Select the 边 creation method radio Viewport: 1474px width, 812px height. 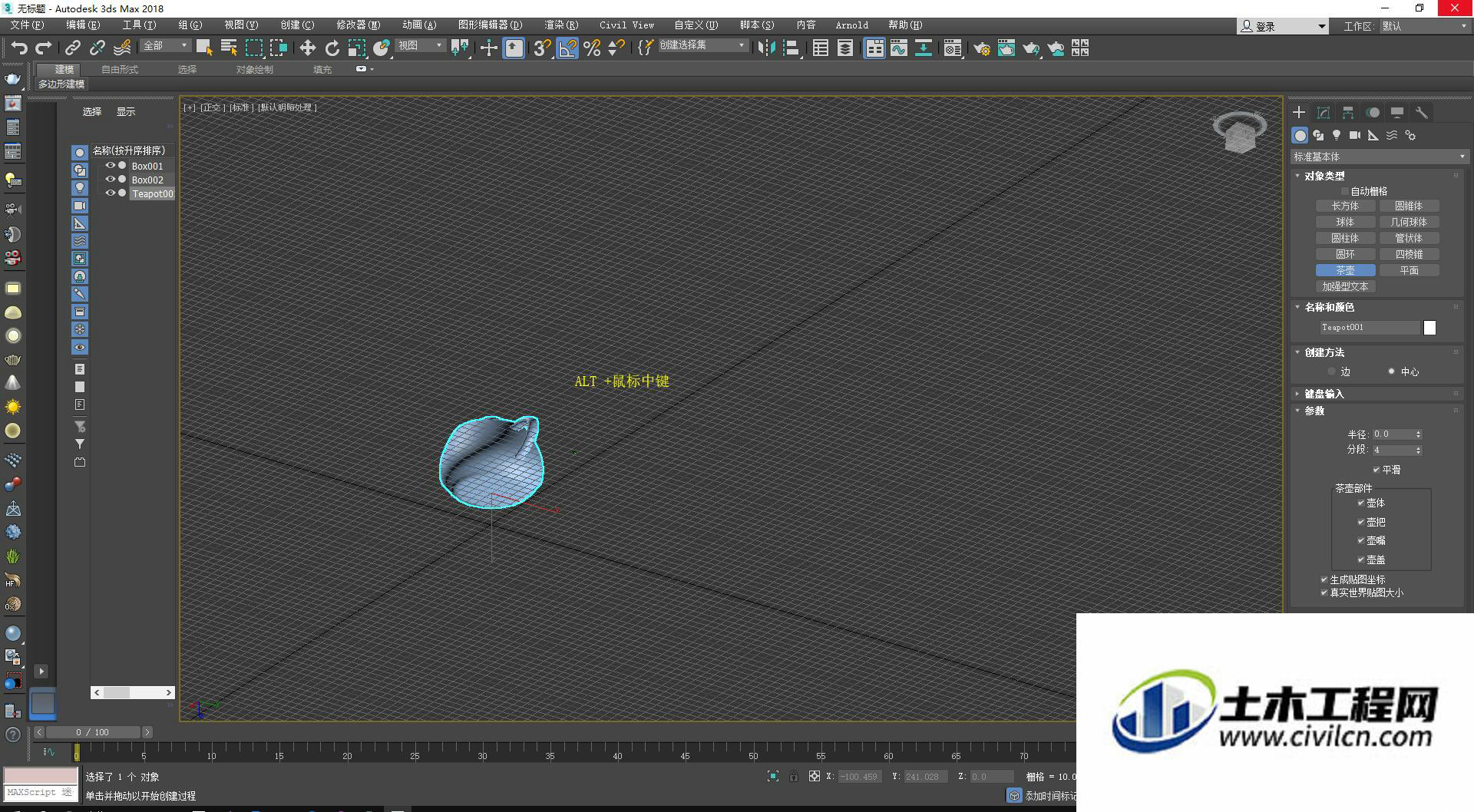click(1332, 371)
